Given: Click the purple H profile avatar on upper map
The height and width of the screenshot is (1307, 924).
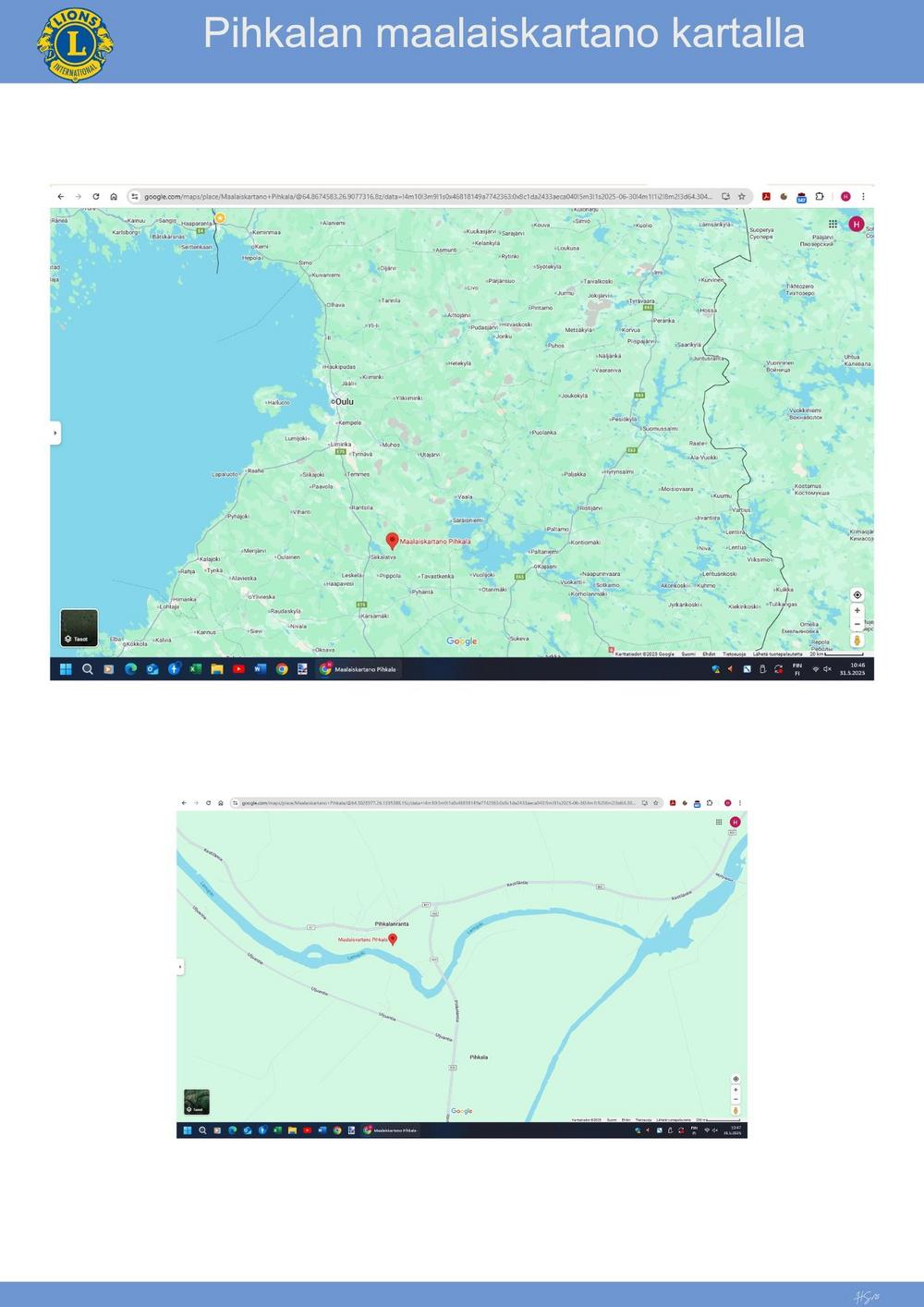Looking at the screenshot, I should pyautogui.click(x=856, y=224).
